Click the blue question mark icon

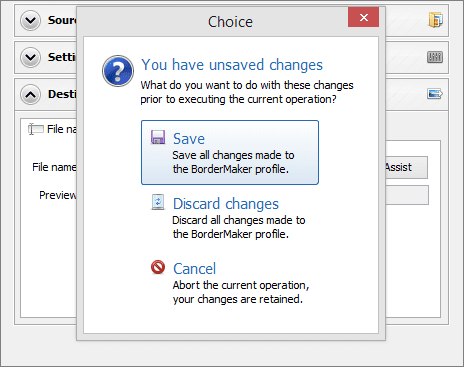(118, 71)
